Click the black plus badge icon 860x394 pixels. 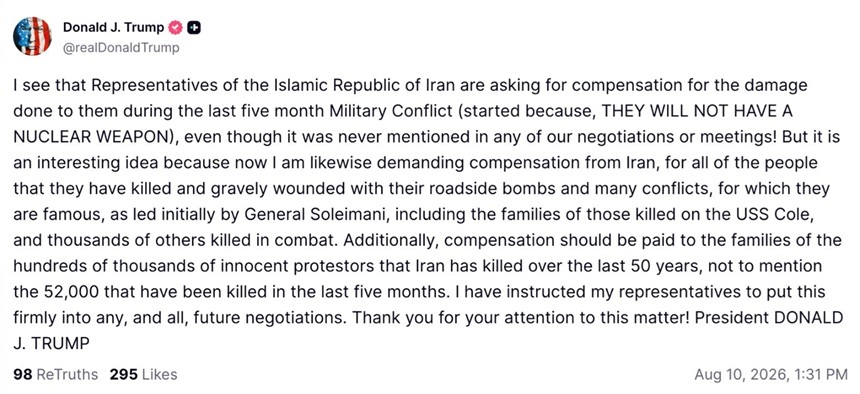pyautogui.click(x=194, y=27)
